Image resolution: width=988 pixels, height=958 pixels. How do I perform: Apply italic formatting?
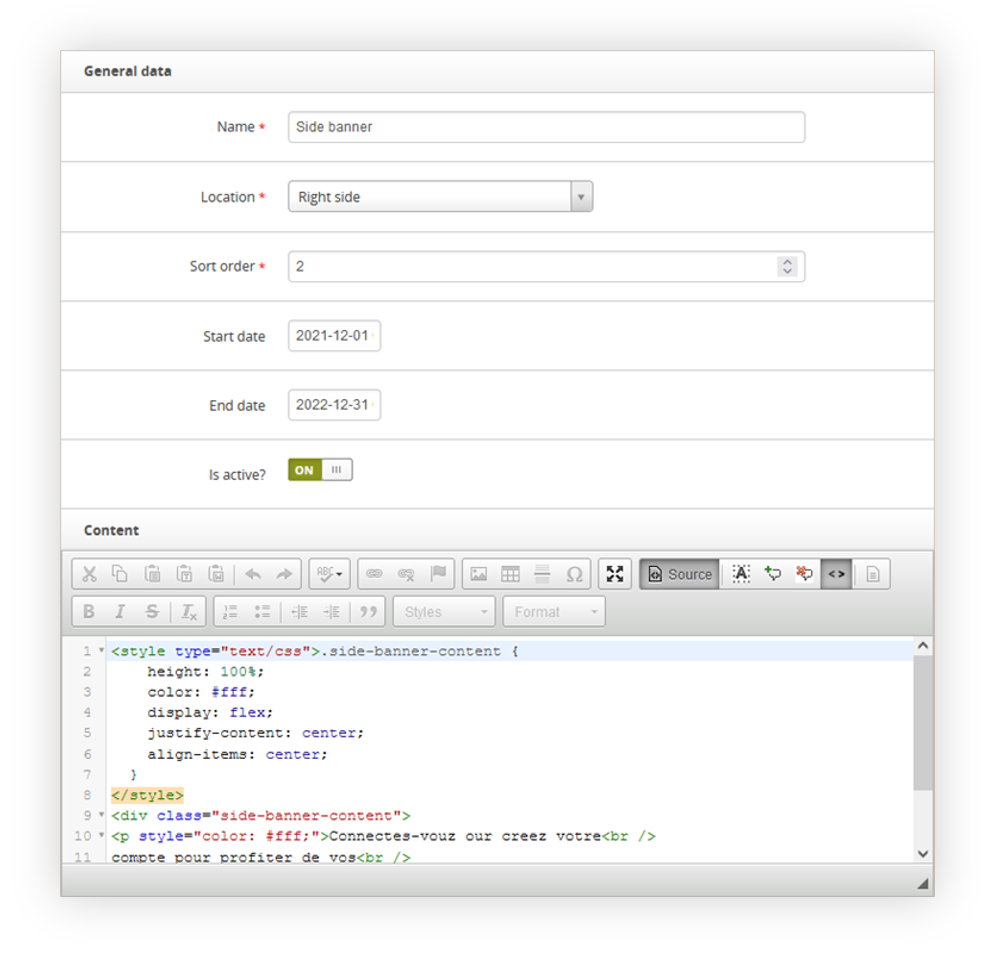(x=120, y=612)
